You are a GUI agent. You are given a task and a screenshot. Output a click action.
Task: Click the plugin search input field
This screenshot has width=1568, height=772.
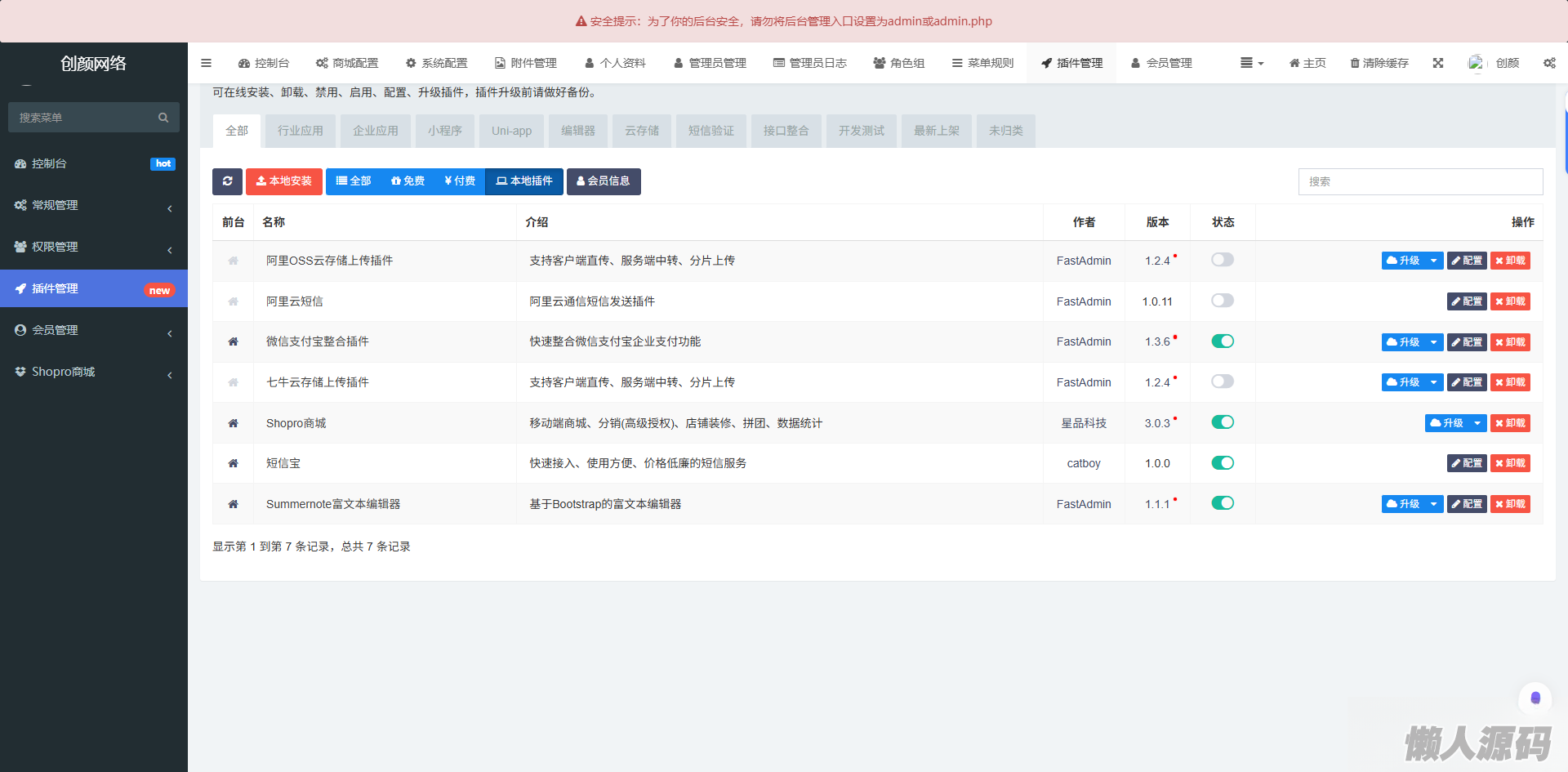(x=1419, y=181)
